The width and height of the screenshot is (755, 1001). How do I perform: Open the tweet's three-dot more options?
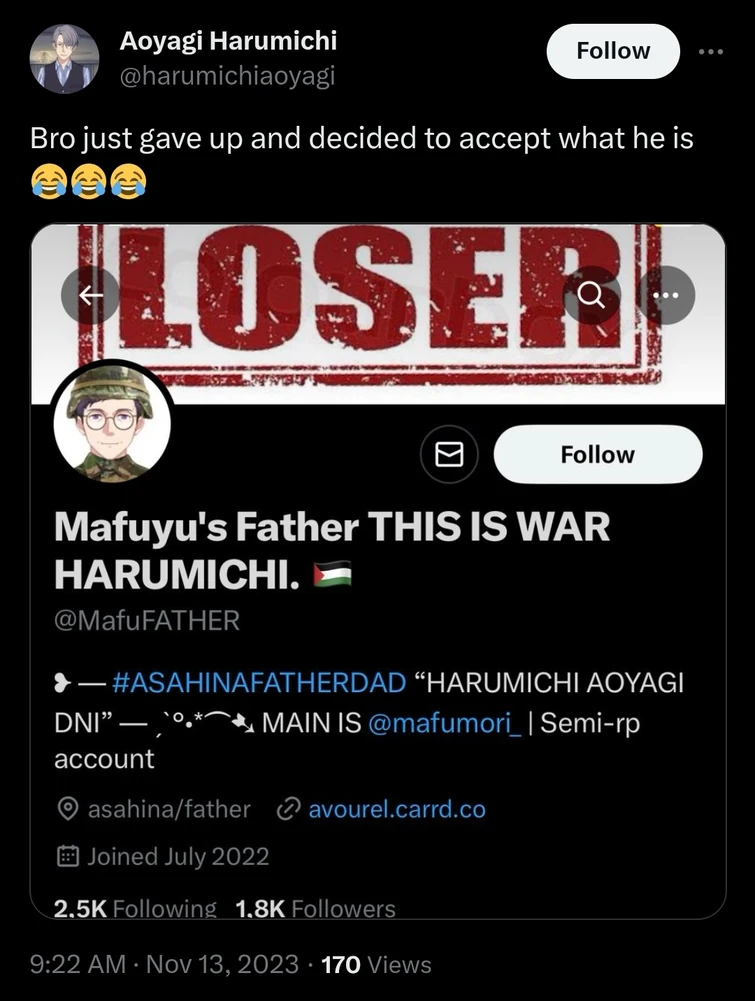tap(710, 52)
